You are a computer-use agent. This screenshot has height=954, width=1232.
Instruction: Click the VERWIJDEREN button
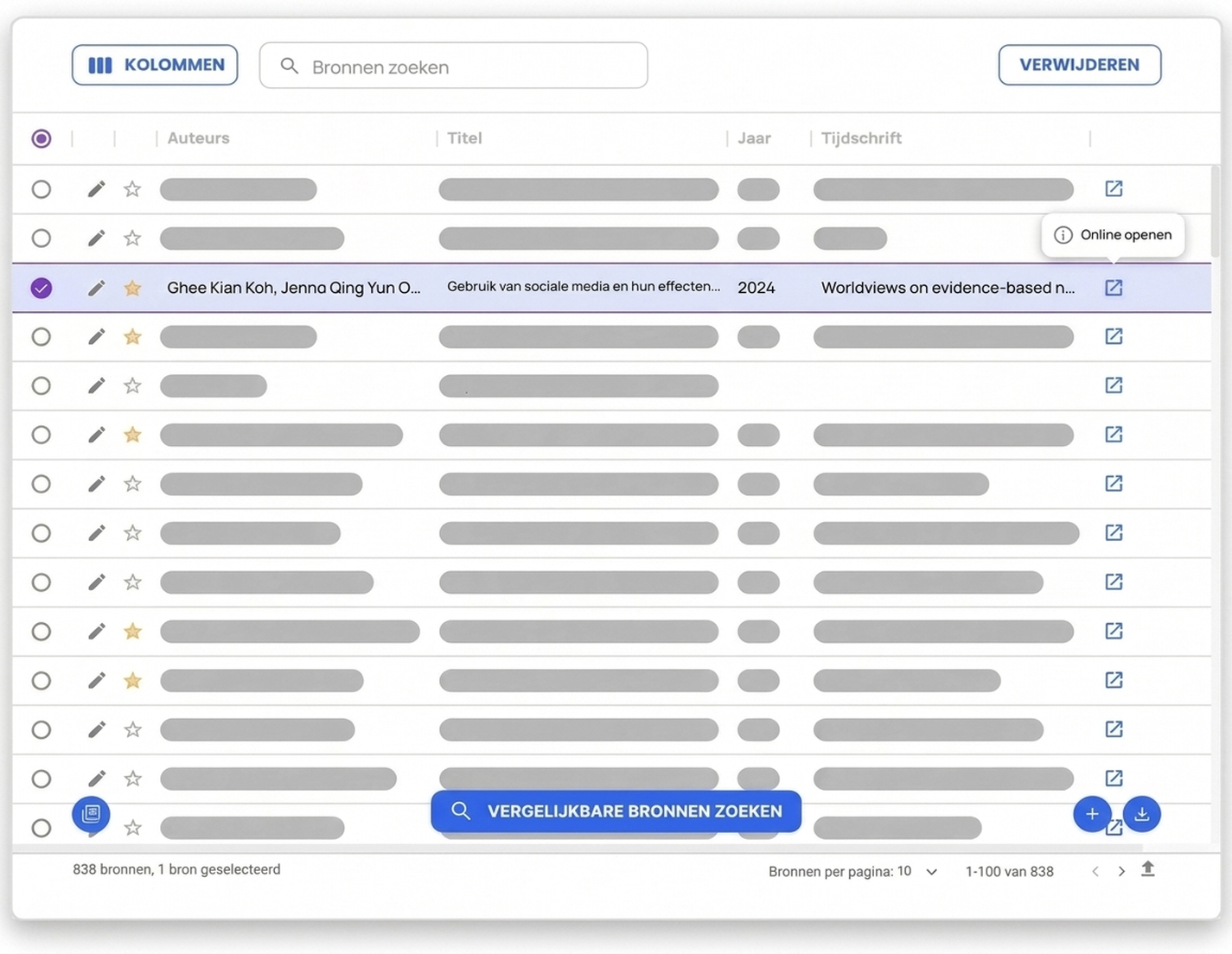(x=1079, y=65)
